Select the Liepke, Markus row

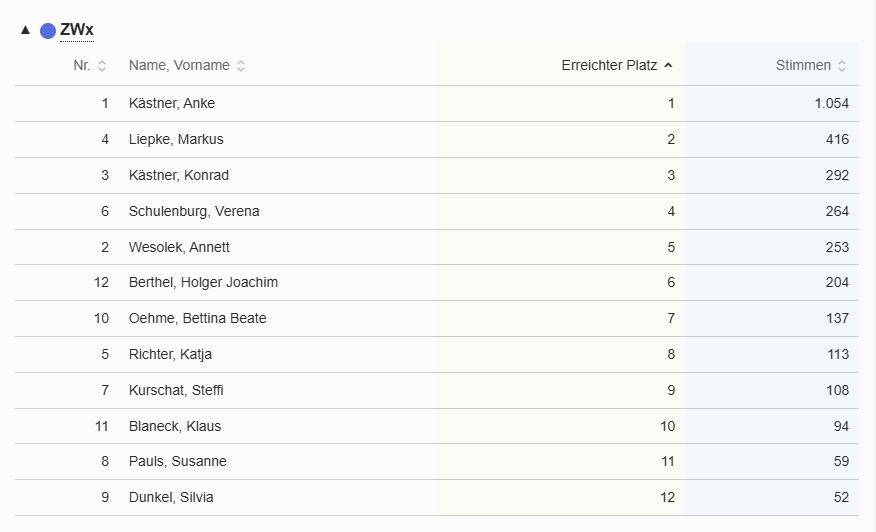(x=437, y=140)
